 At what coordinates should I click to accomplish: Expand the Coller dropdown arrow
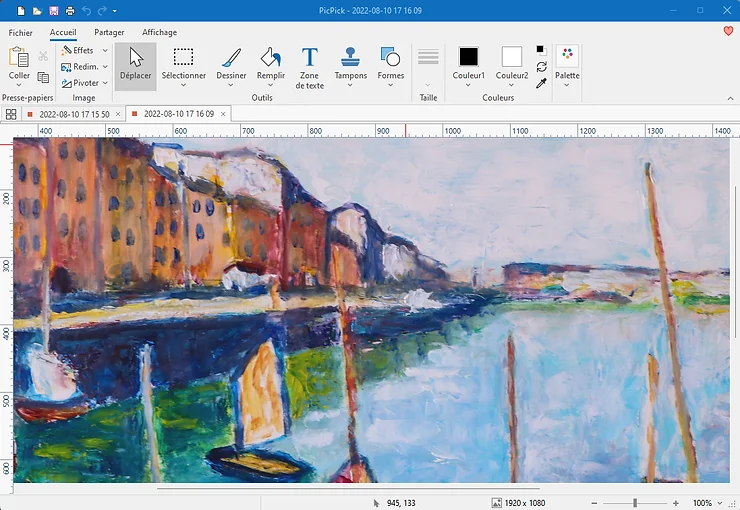(x=19, y=85)
